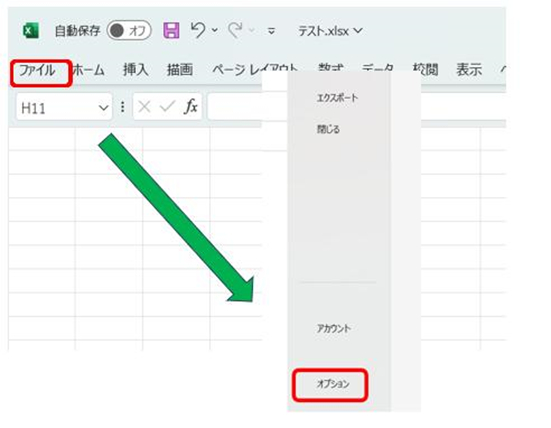This screenshot has width=551, height=428.
Task: Toggle the 自動保存 AutoSave switch
Action: (129, 31)
